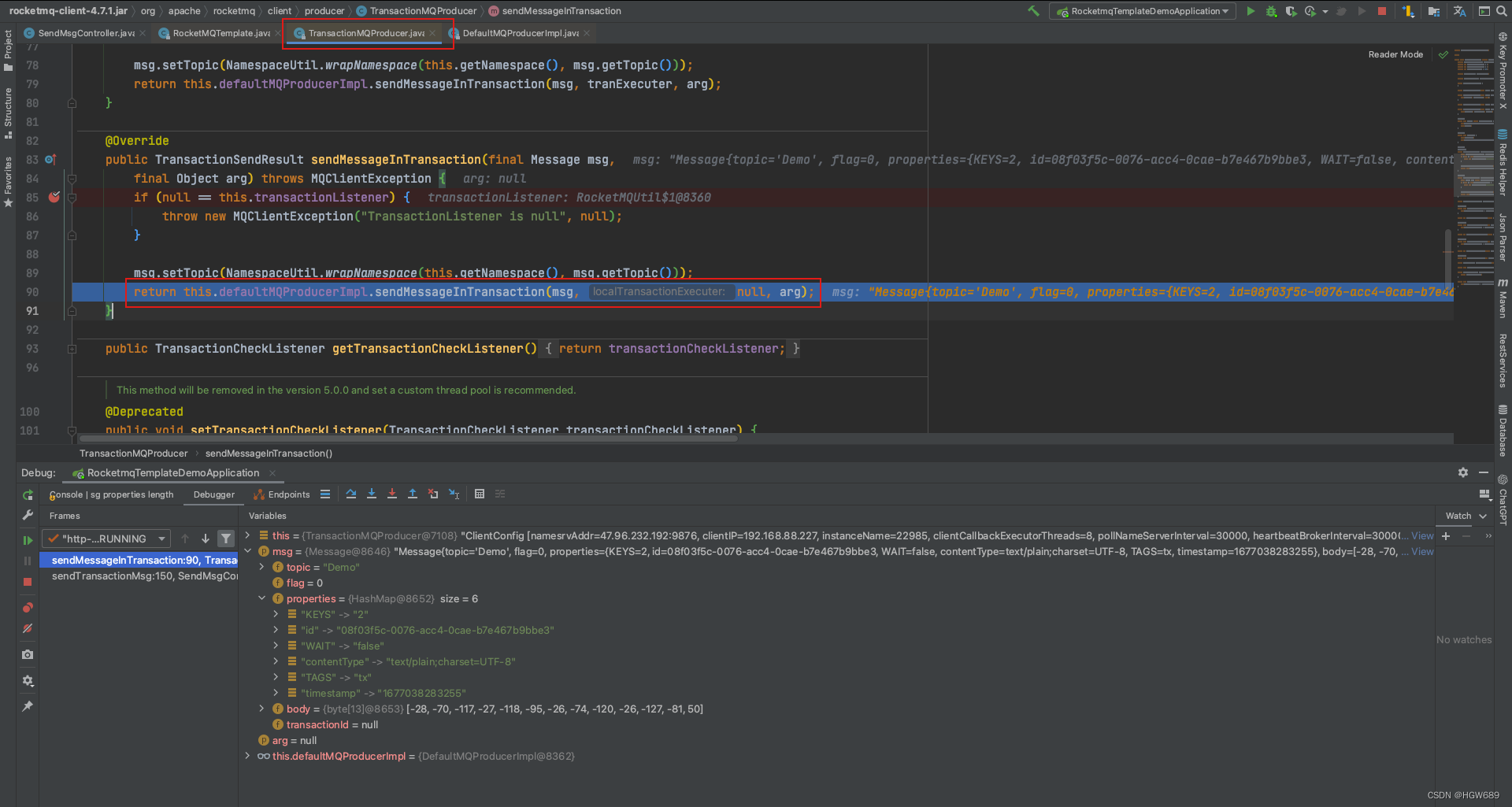This screenshot has height=807, width=1512.
Task: Click Step Over in debugger toolbar
Action: [351, 494]
